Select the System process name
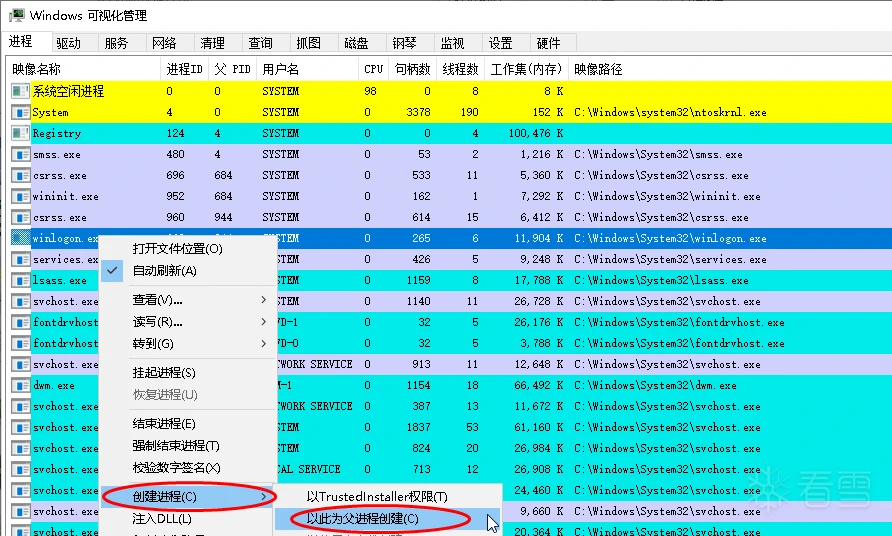The image size is (892, 536). click(50, 113)
